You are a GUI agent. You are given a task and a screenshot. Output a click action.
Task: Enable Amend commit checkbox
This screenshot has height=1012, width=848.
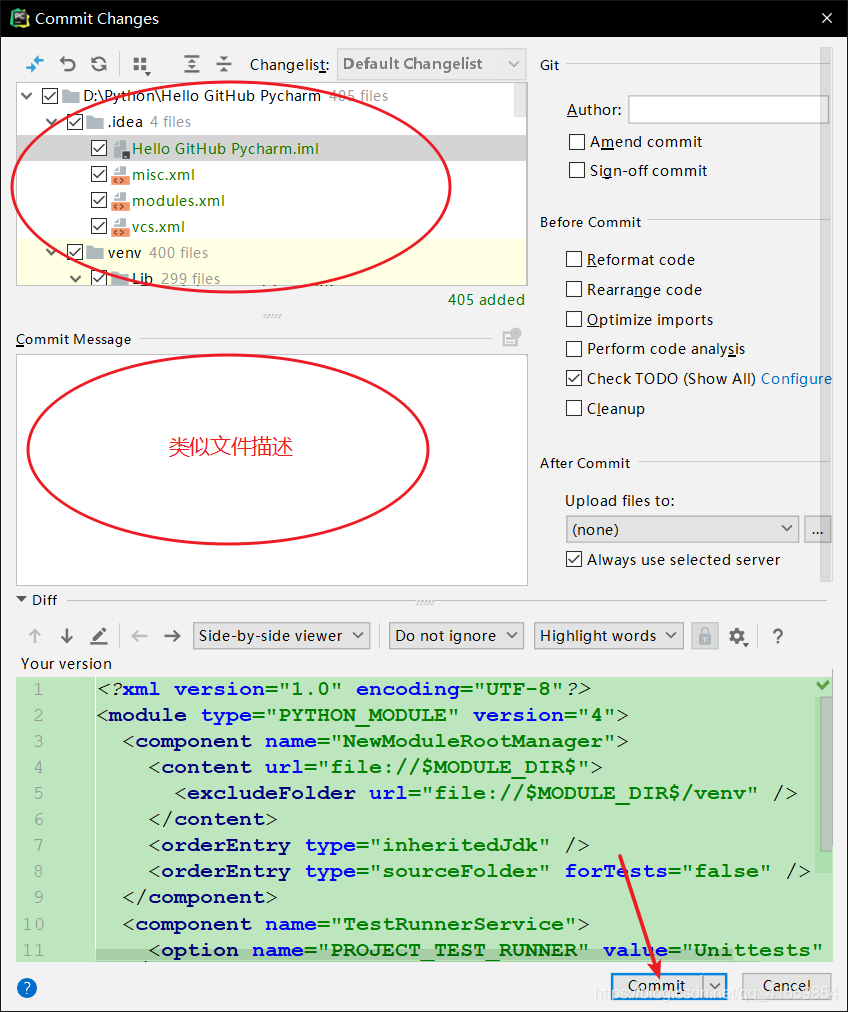tap(577, 141)
